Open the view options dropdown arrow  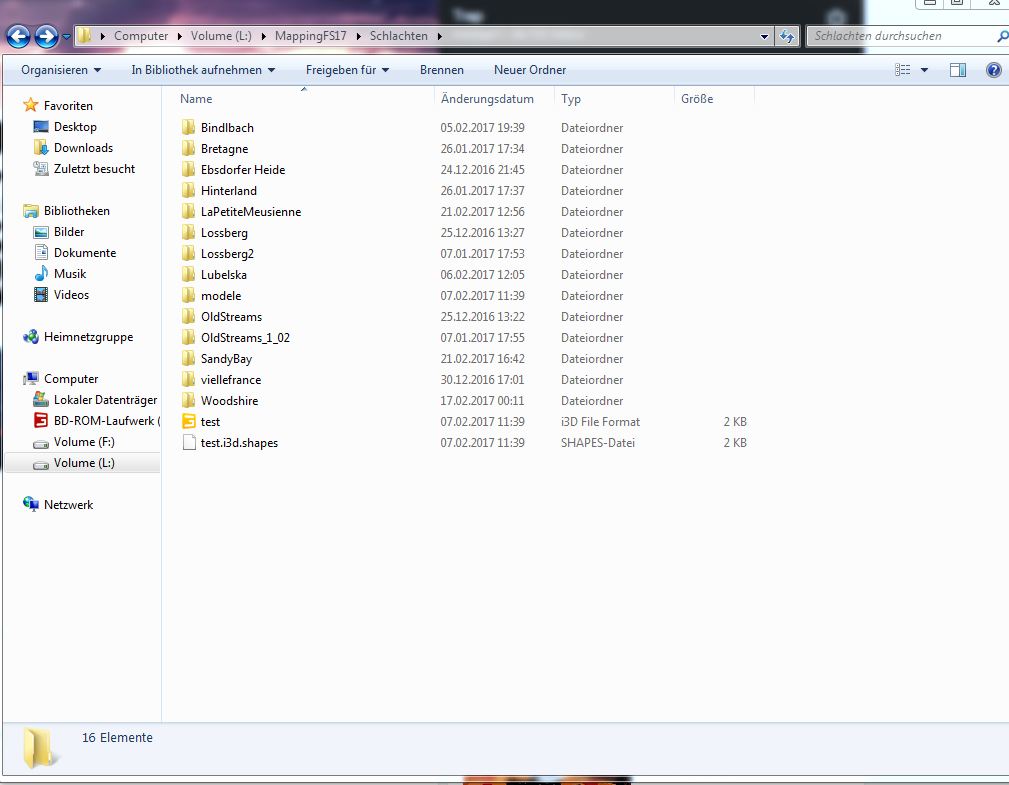point(924,70)
